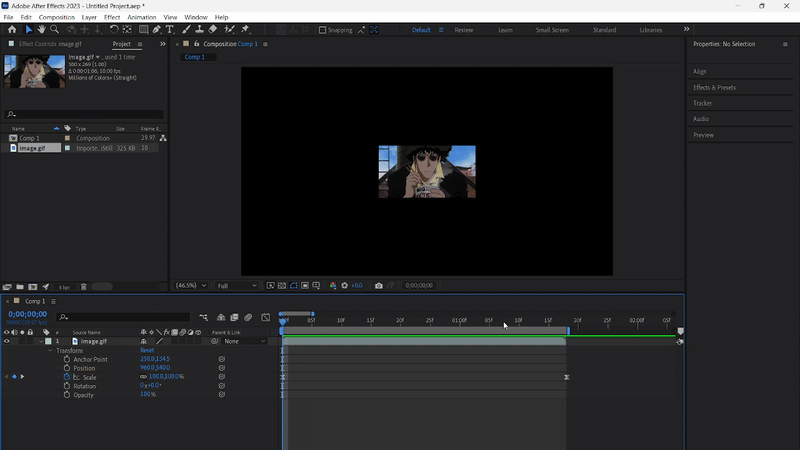The image size is (800, 450).
Task: Open the Composition menu
Action: [57, 17]
